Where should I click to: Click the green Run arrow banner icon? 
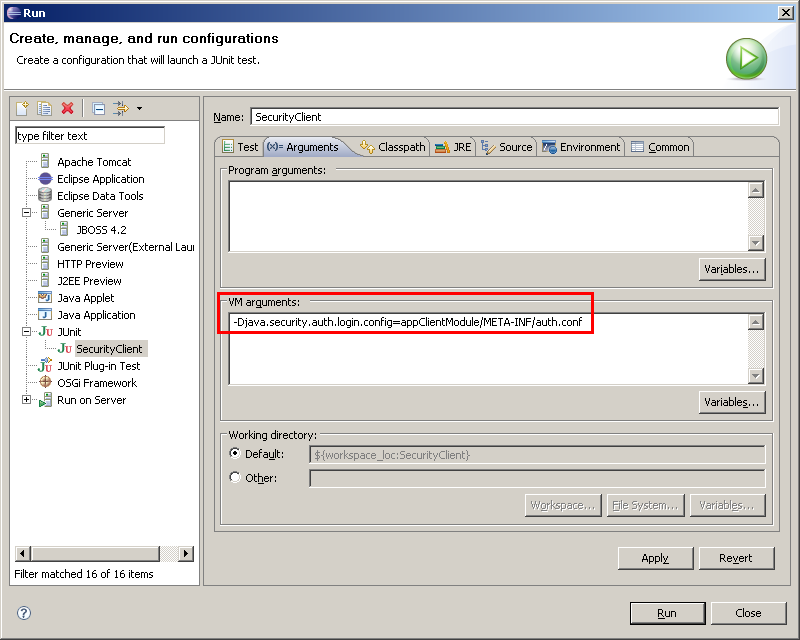pos(746,58)
